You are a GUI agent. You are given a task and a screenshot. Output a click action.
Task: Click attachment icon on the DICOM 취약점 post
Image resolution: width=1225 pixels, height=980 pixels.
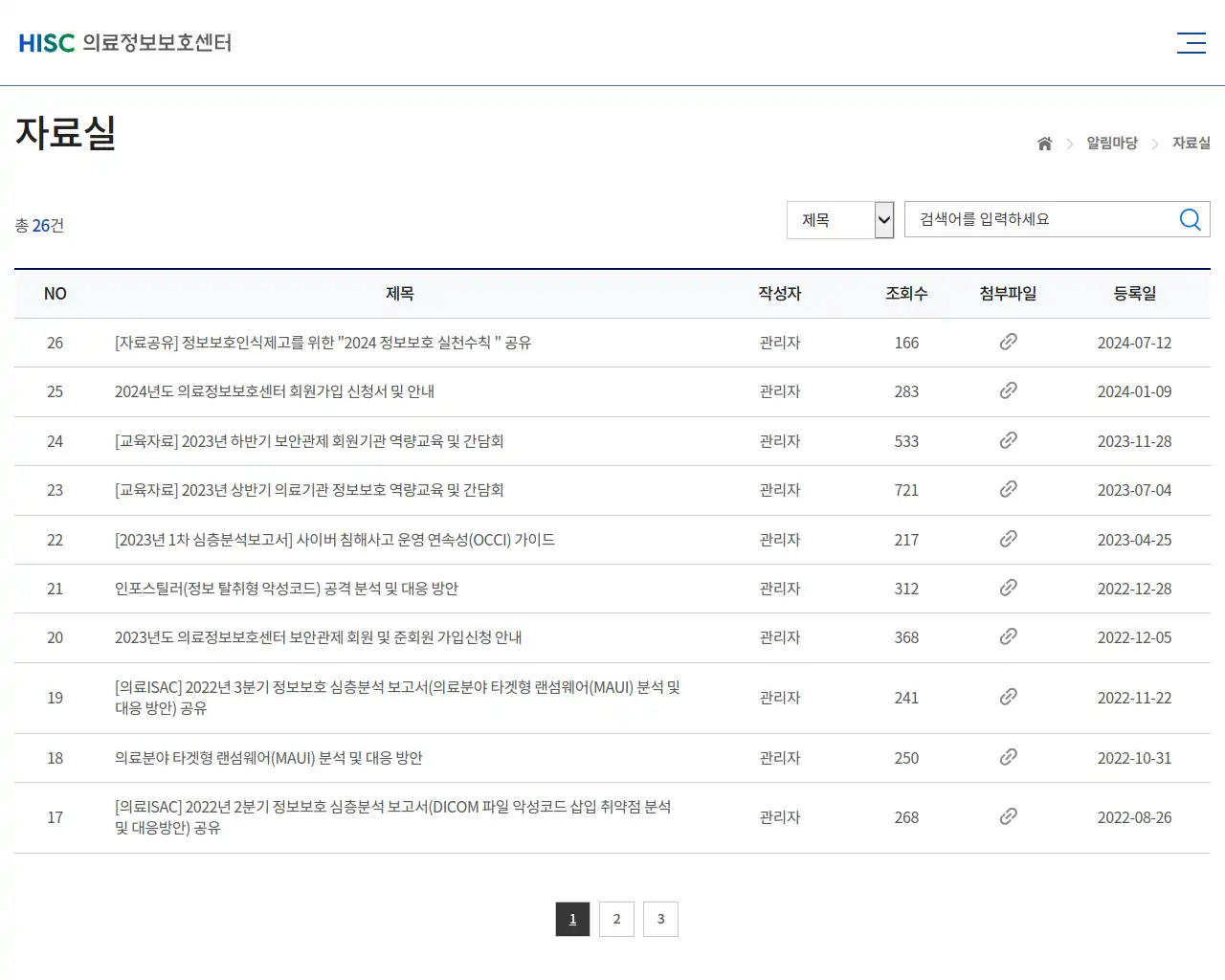1009,817
